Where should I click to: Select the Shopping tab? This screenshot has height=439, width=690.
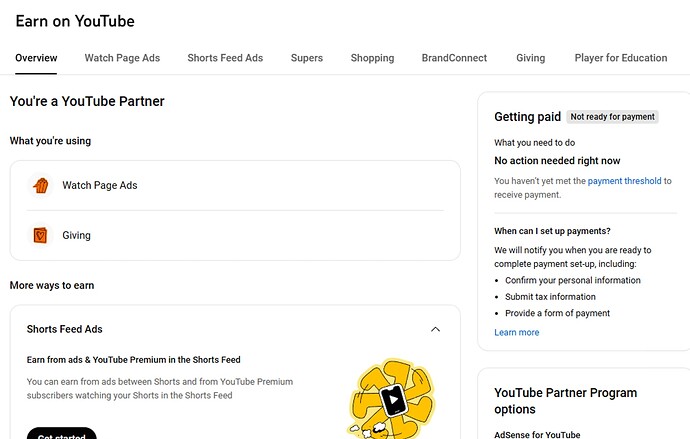pos(372,58)
